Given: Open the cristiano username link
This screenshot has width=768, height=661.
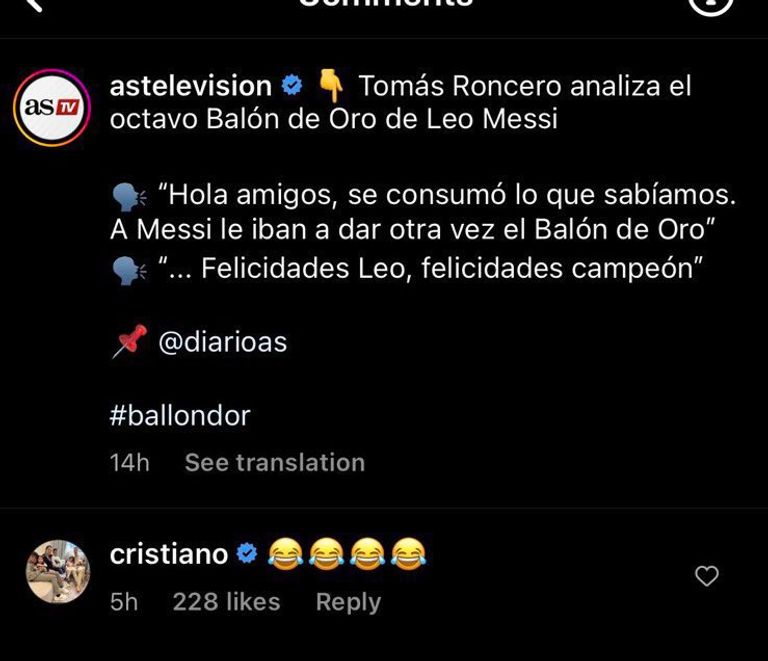Looking at the screenshot, I should (x=169, y=553).
